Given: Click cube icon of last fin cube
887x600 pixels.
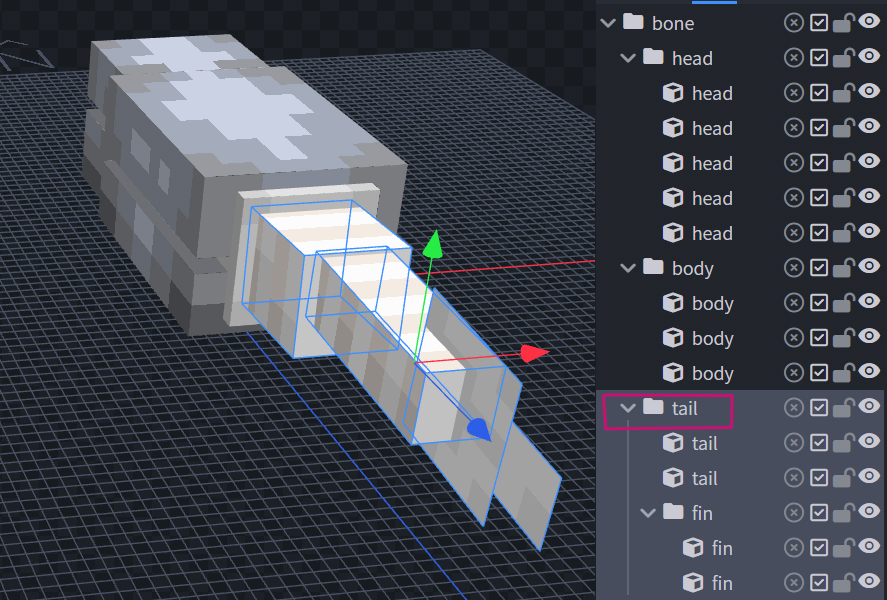Looking at the screenshot, I should click(693, 583).
